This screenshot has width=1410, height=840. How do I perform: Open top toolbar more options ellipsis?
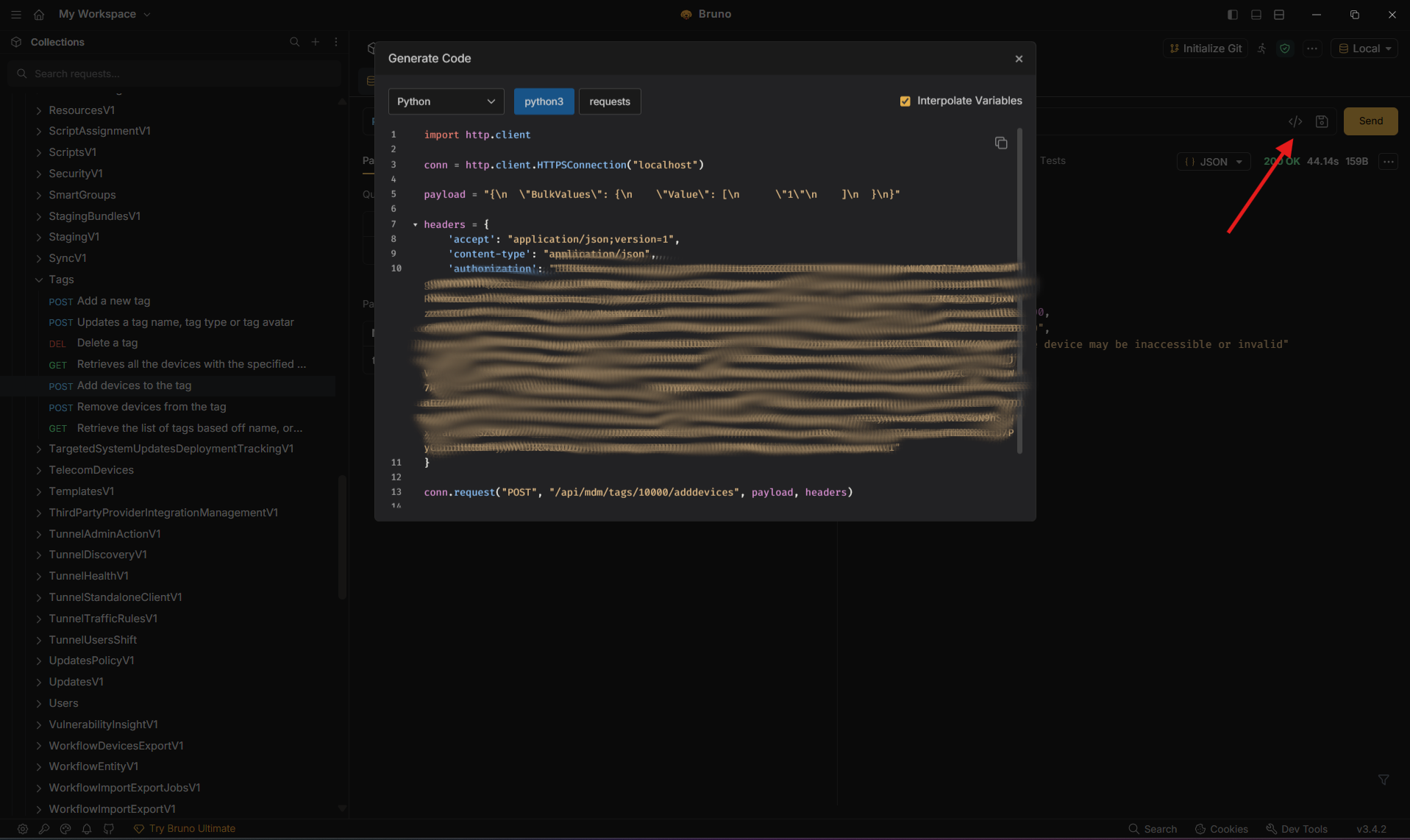(x=1312, y=49)
